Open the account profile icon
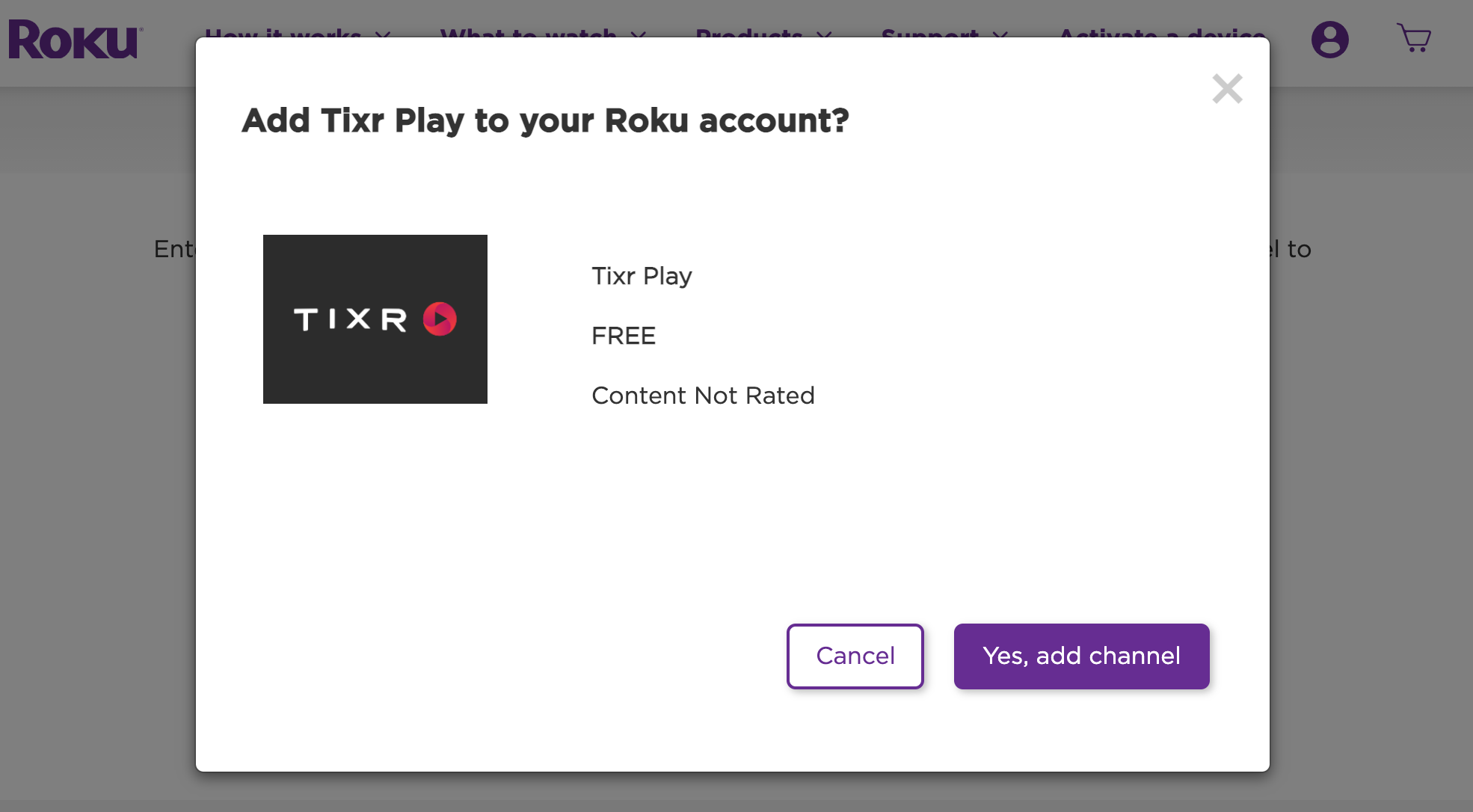Image resolution: width=1473 pixels, height=812 pixels. [x=1329, y=40]
